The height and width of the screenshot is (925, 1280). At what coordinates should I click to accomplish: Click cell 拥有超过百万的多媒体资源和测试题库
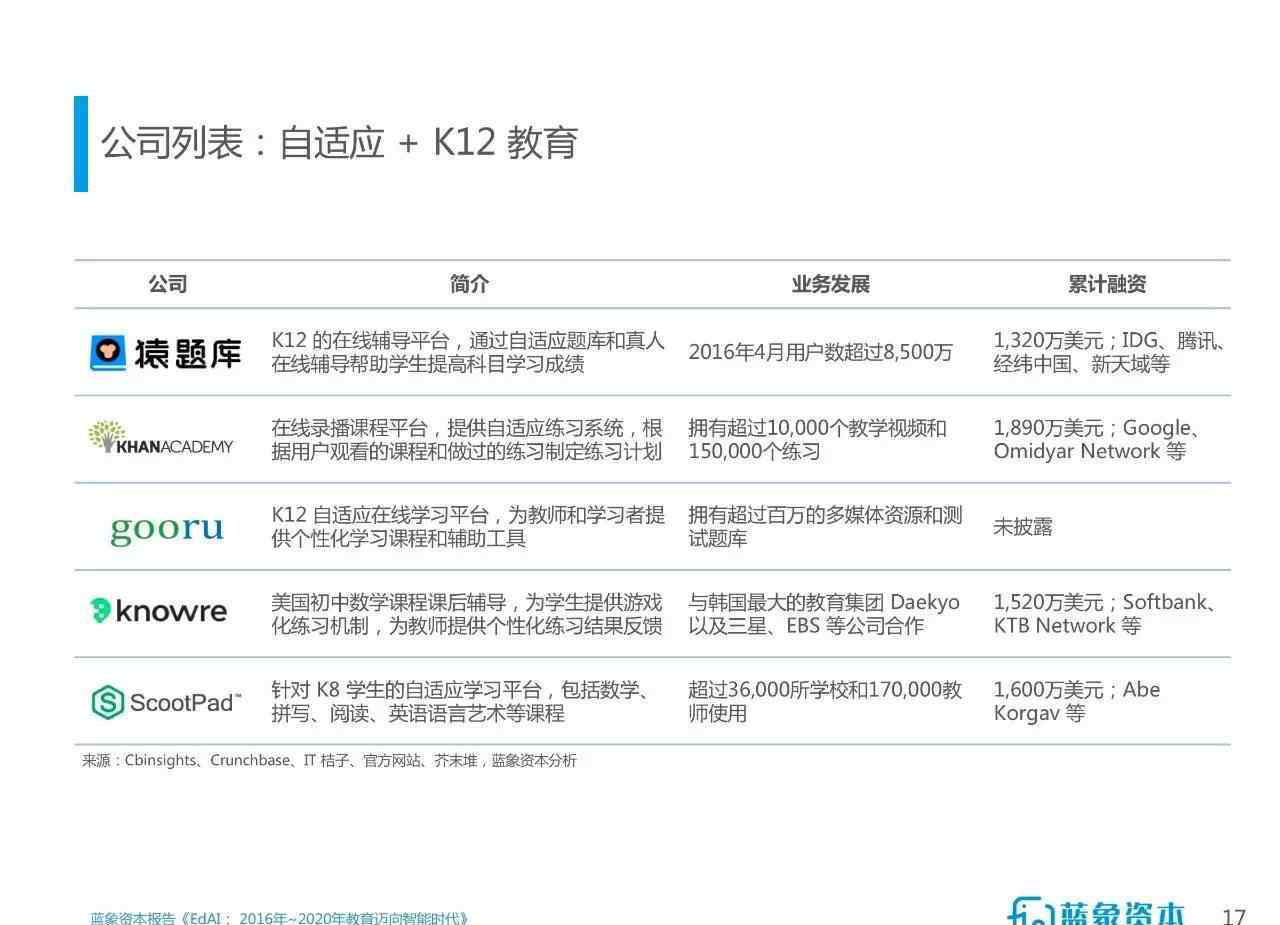[825, 527]
